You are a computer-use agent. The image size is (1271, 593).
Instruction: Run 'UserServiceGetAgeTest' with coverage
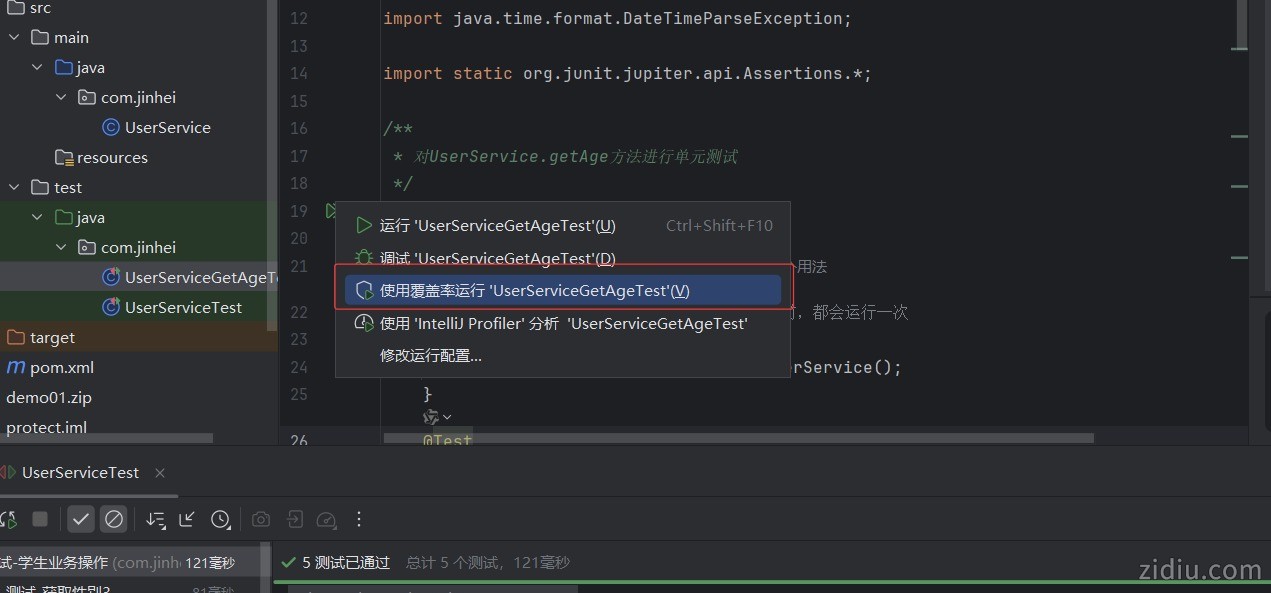[x=534, y=291]
